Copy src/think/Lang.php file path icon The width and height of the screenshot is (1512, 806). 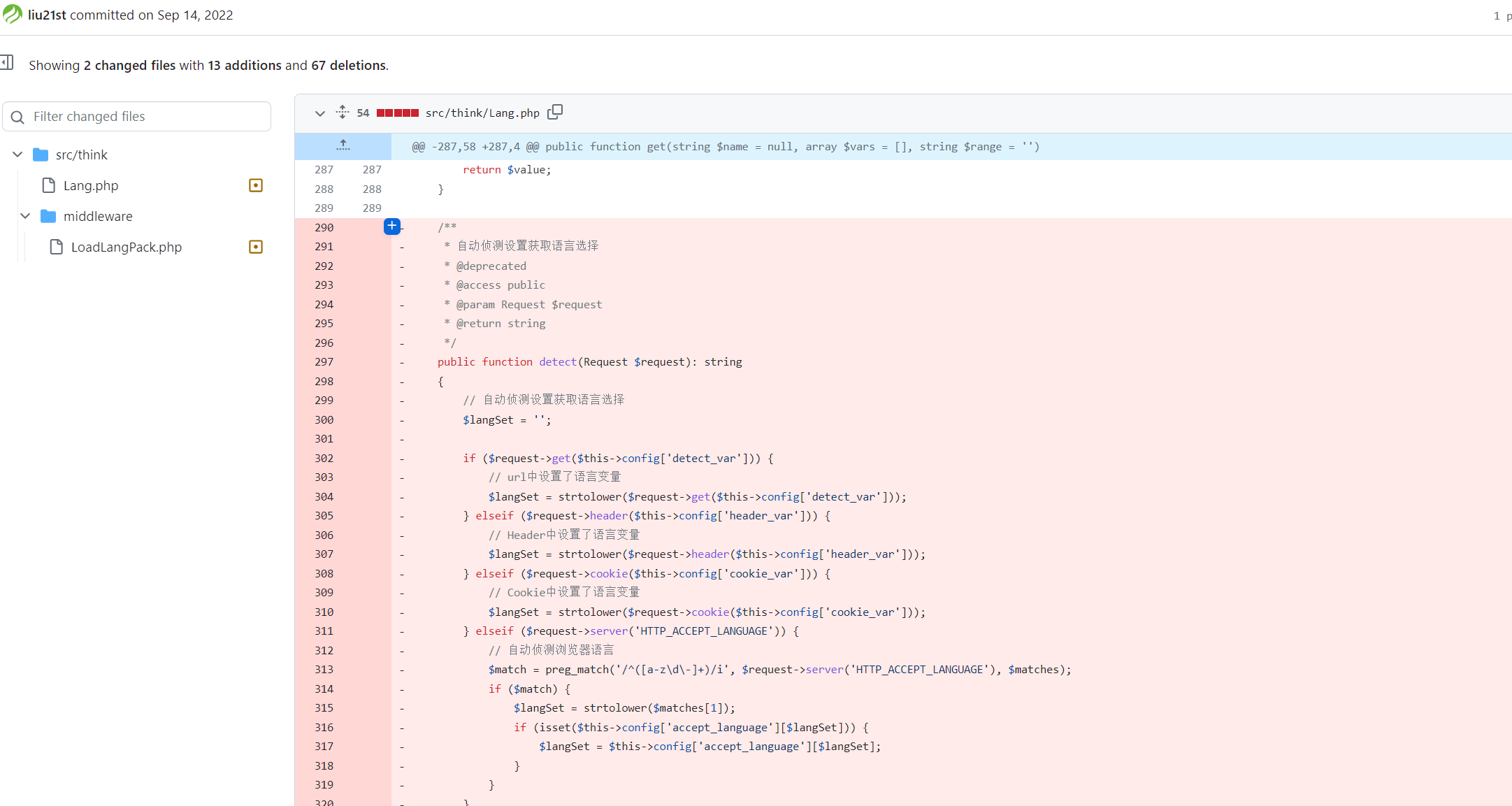pos(555,113)
